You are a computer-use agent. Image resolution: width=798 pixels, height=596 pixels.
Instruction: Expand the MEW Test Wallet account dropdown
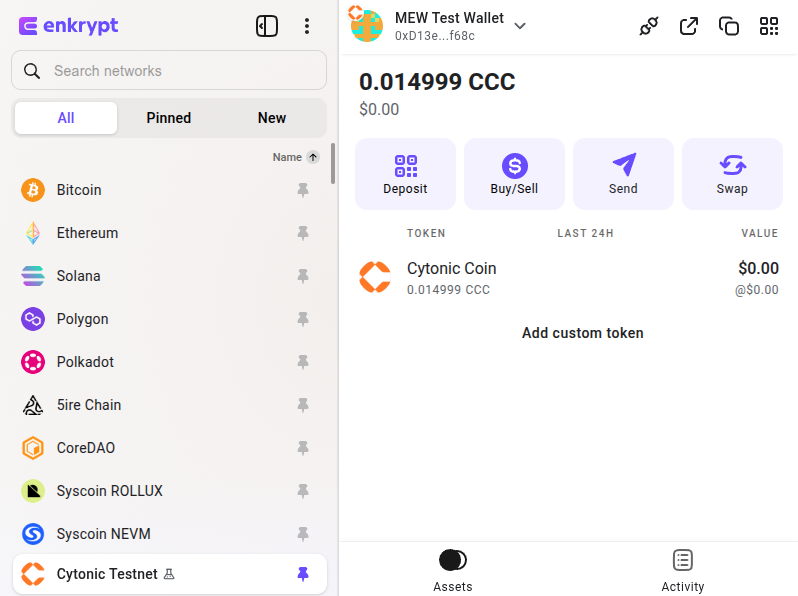coord(520,26)
